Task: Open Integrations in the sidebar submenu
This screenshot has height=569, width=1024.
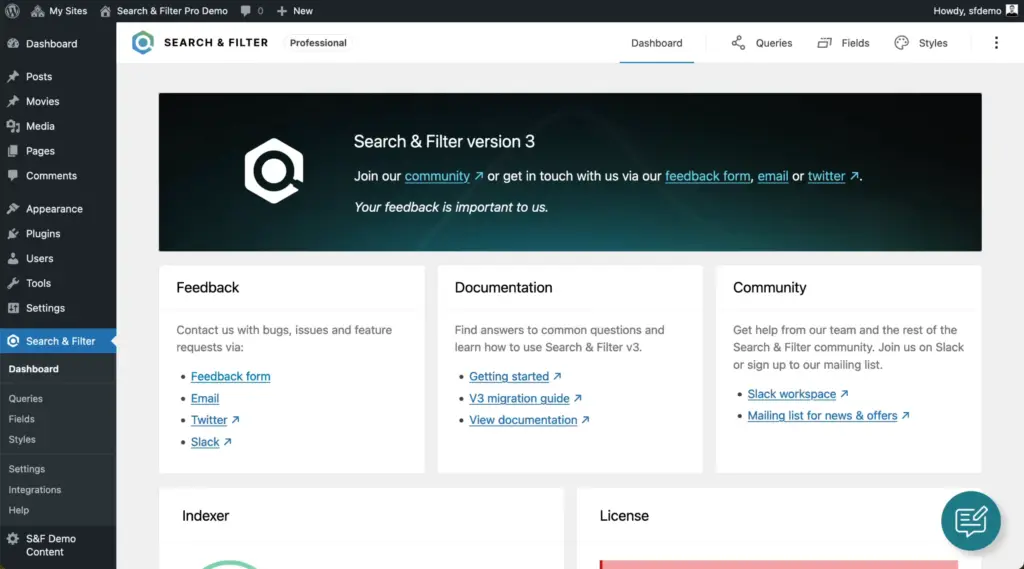Action: 35,489
